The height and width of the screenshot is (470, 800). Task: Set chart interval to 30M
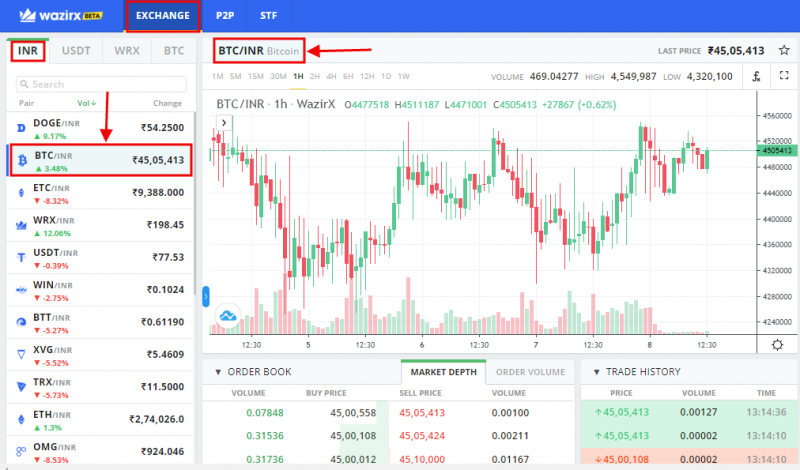point(278,77)
